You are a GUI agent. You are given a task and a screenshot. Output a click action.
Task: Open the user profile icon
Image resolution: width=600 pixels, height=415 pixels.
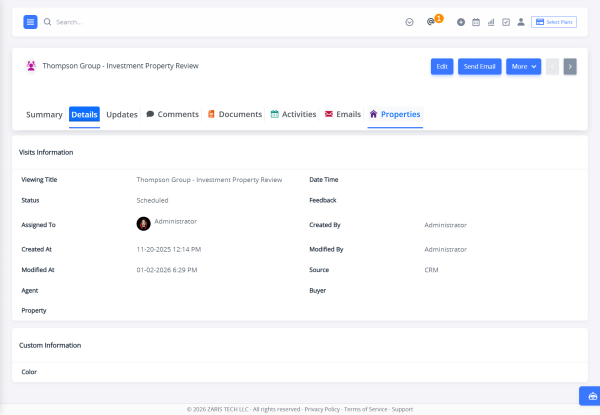click(x=521, y=22)
